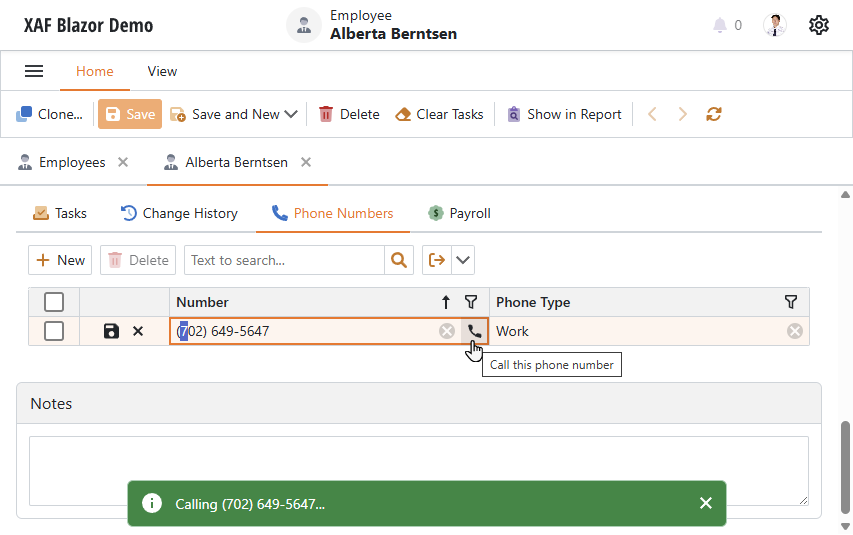This screenshot has width=853, height=535.
Task: Open the Change History tab
Action: (x=179, y=213)
